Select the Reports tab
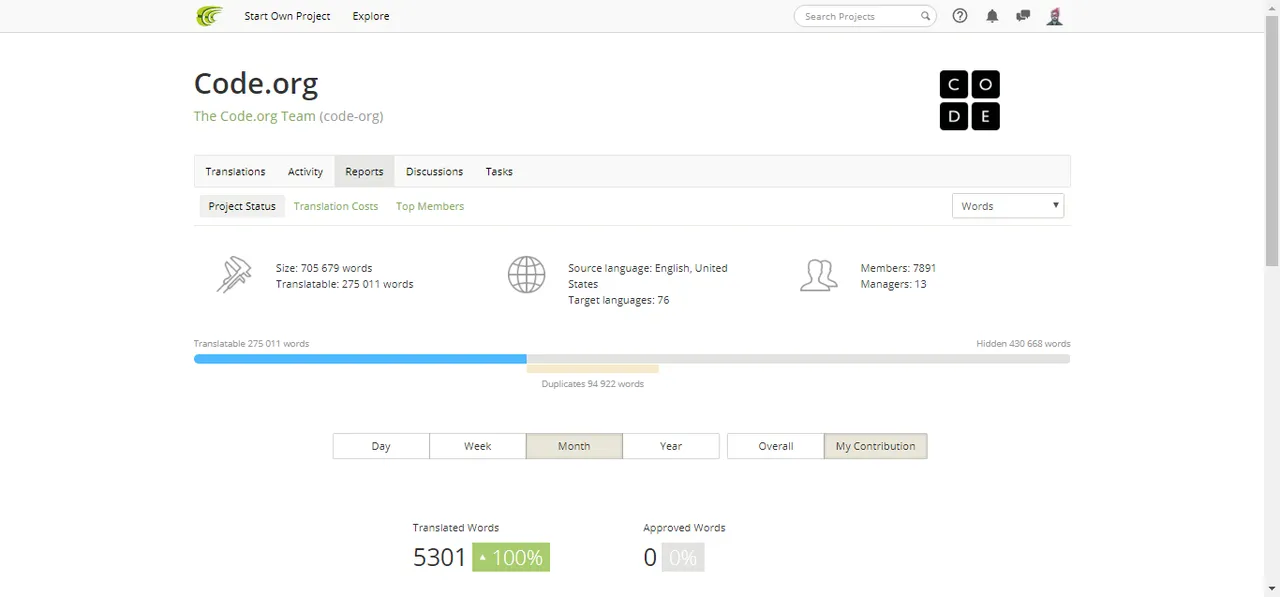 (x=364, y=172)
